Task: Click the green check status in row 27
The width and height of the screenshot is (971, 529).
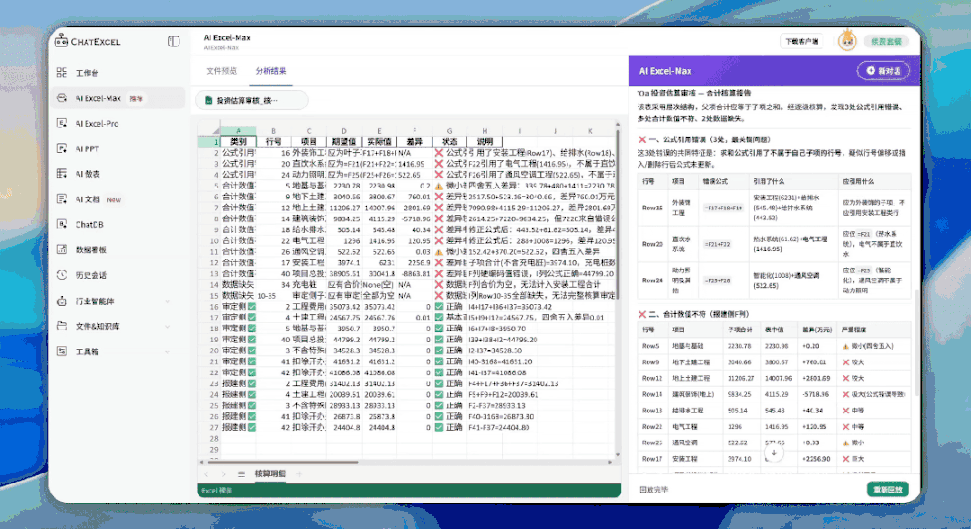Action: click(x=438, y=427)
